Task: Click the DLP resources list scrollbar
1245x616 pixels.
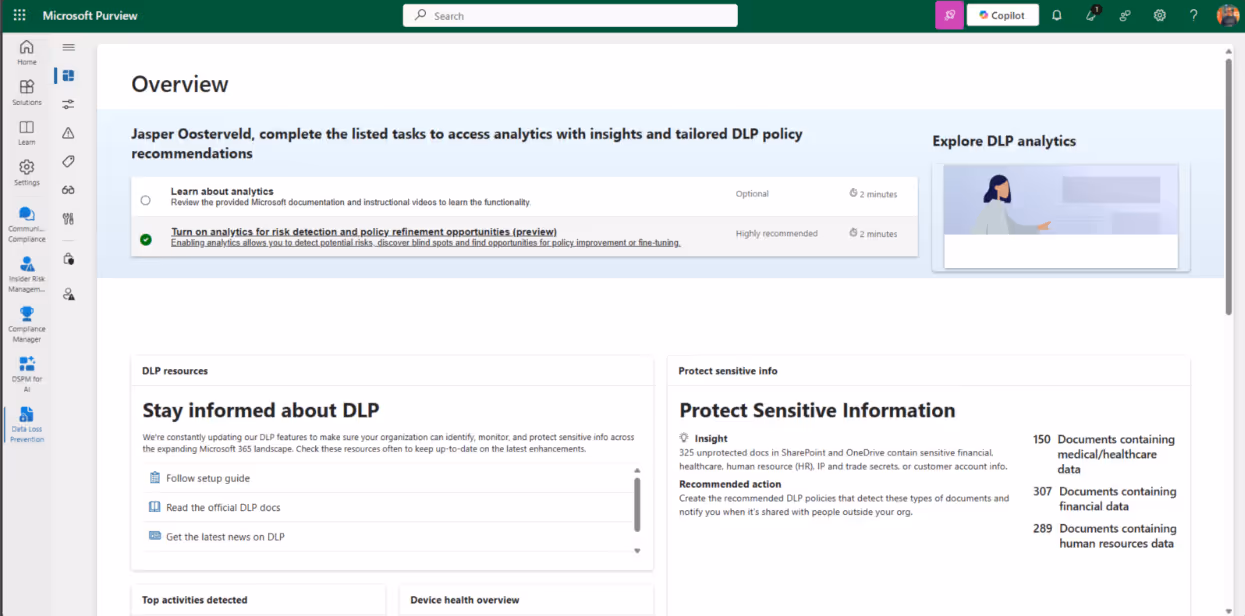Action: pos(637,504)
